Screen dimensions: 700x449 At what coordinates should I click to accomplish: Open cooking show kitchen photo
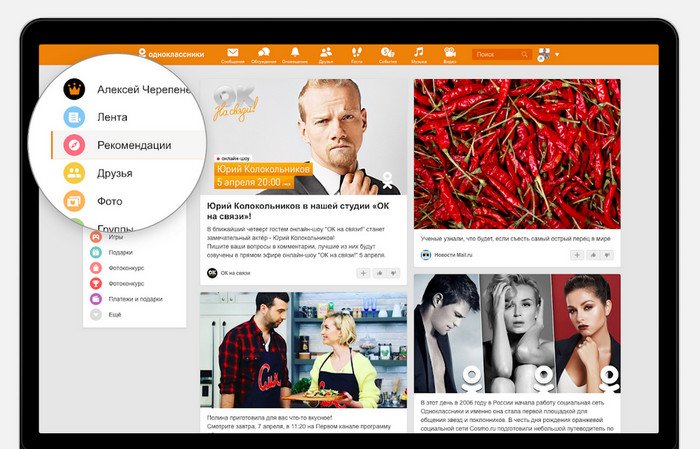click(303, 350)
